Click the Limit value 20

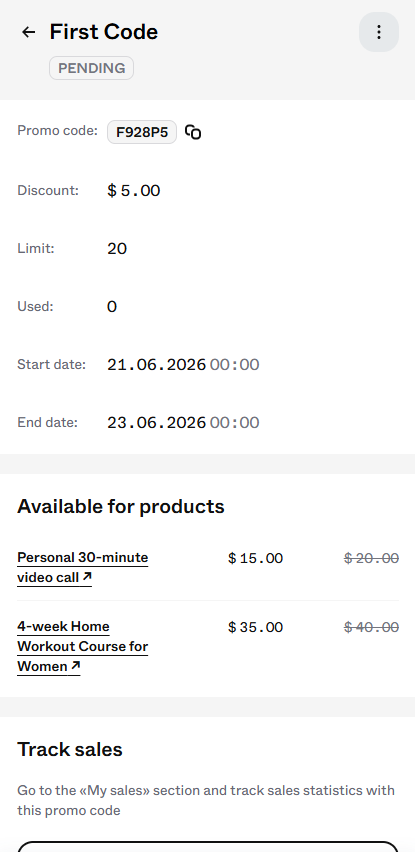tap(117, 249)
